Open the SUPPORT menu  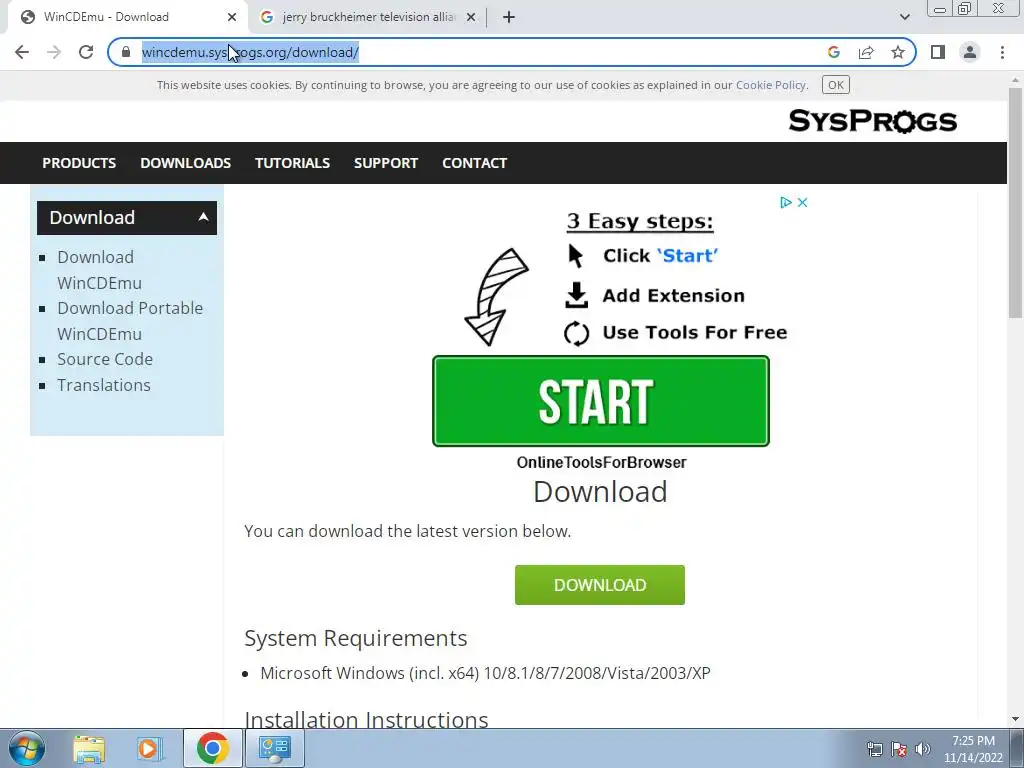click(x=386, y=163)
